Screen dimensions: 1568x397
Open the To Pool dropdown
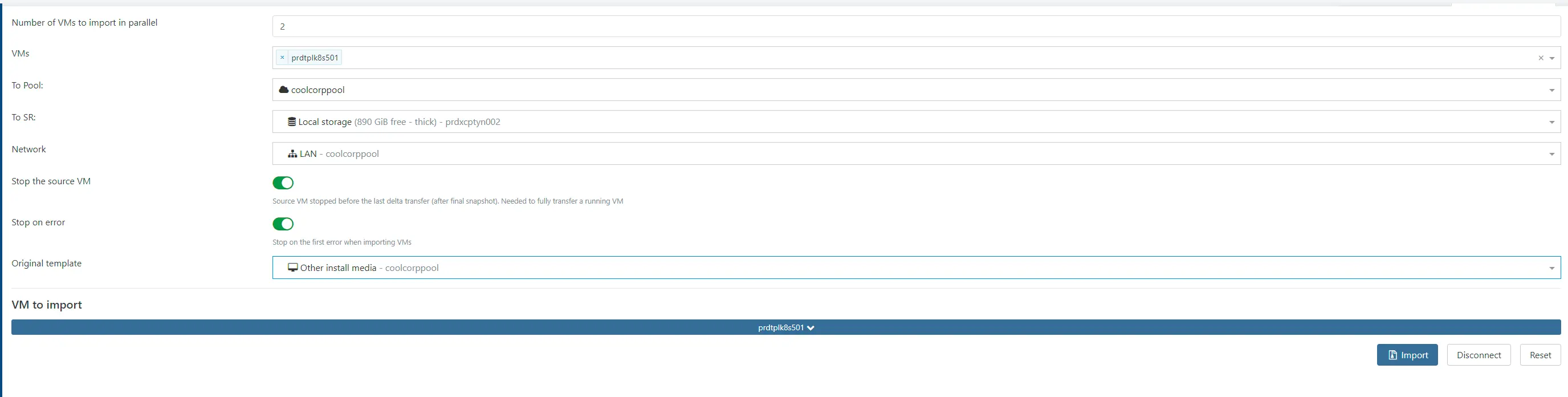coord(916,90)
